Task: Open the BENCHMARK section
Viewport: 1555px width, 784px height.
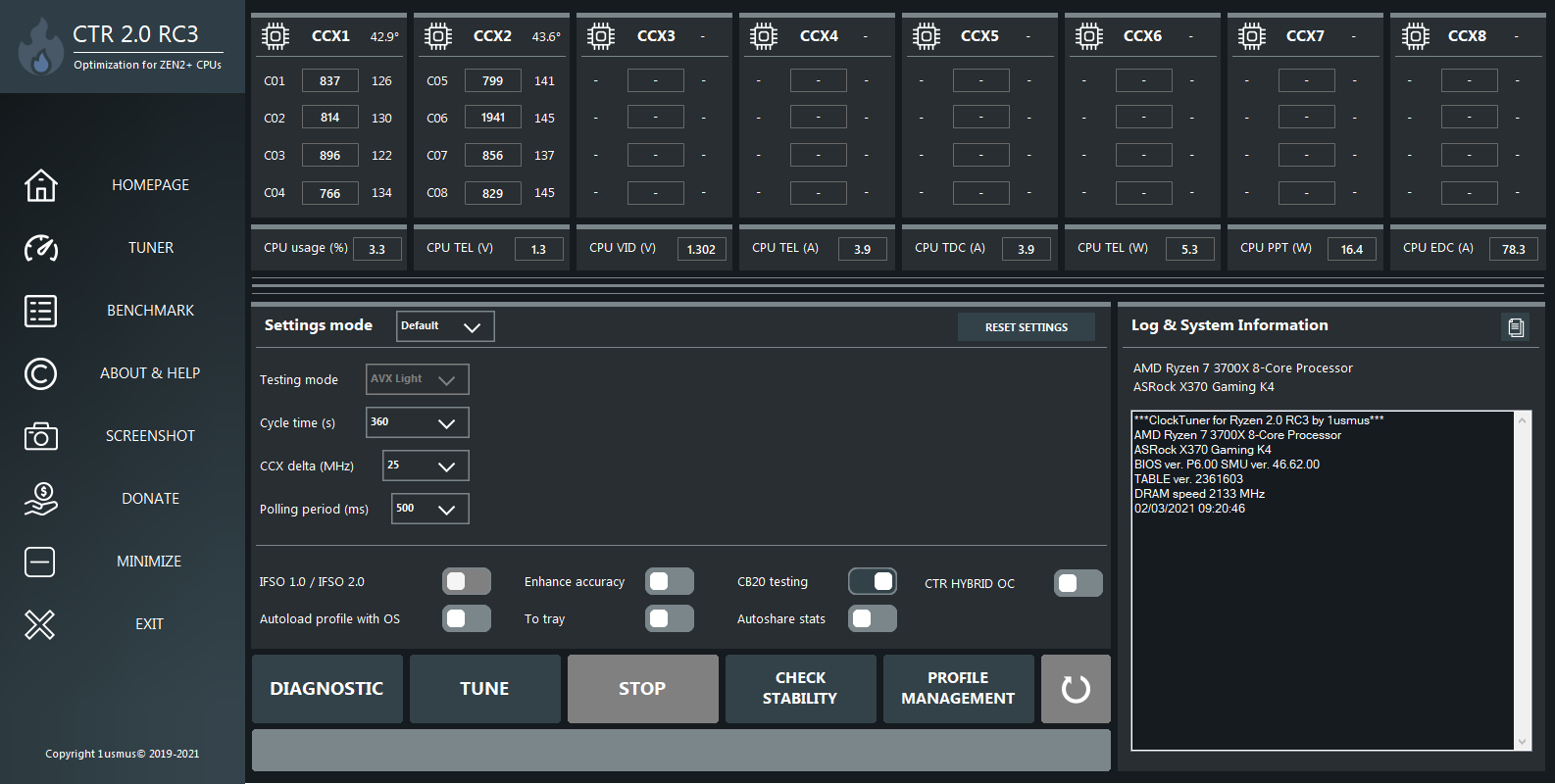Action: coord(150,311)
